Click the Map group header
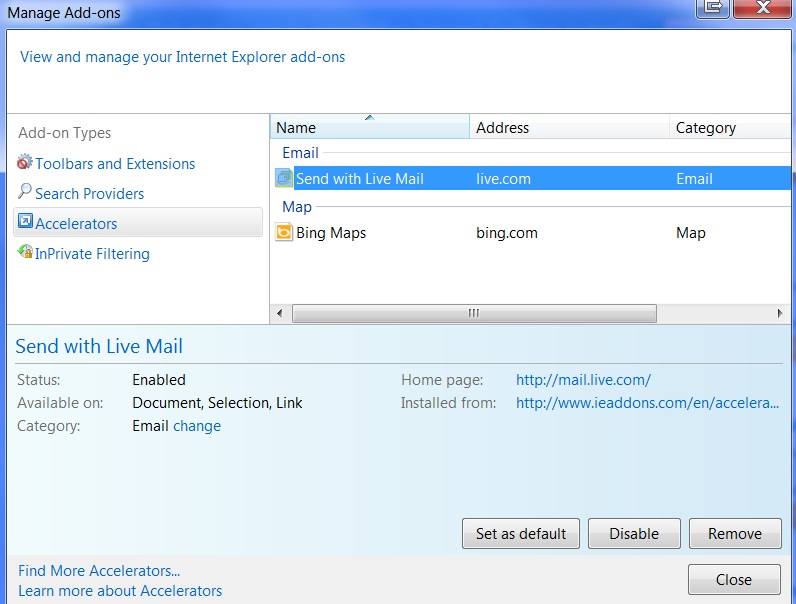 pyautogui.click(x=296, y=207)
